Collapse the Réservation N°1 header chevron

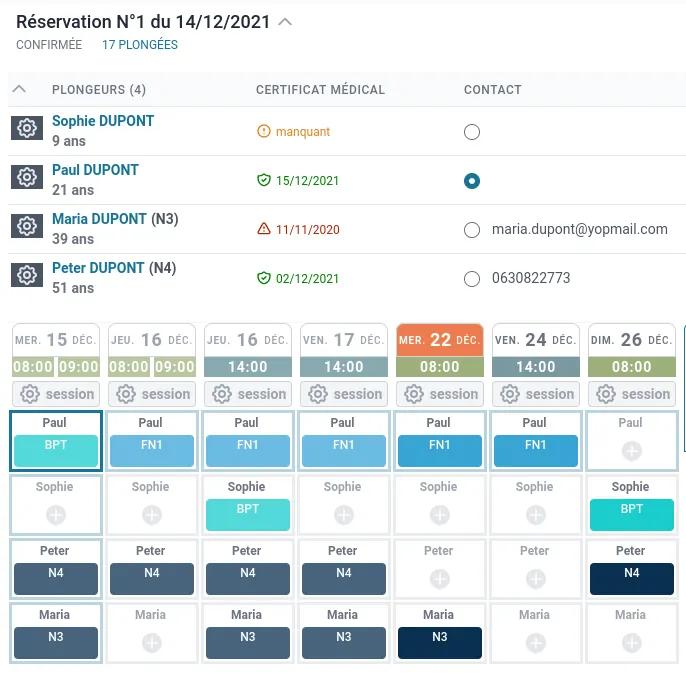(286, 21)
